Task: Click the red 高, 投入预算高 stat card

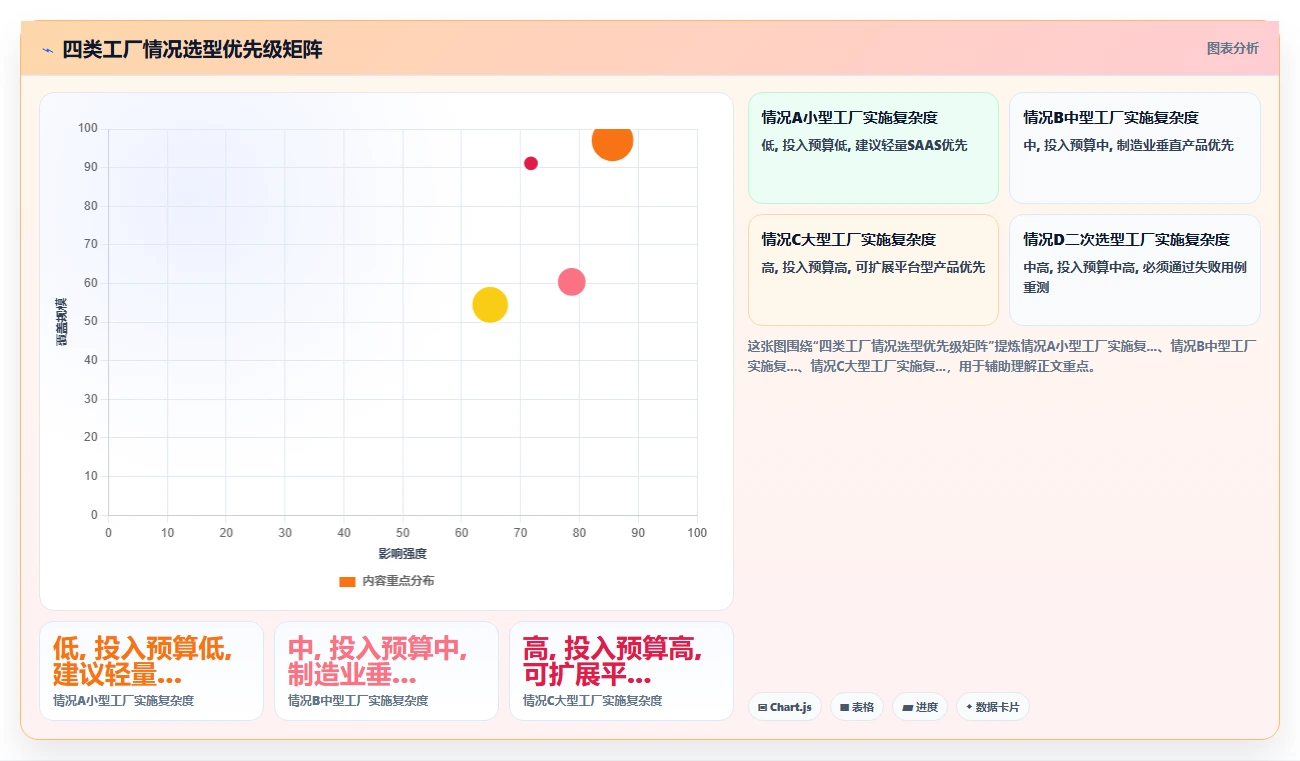Action: click(x=621, y=671)
